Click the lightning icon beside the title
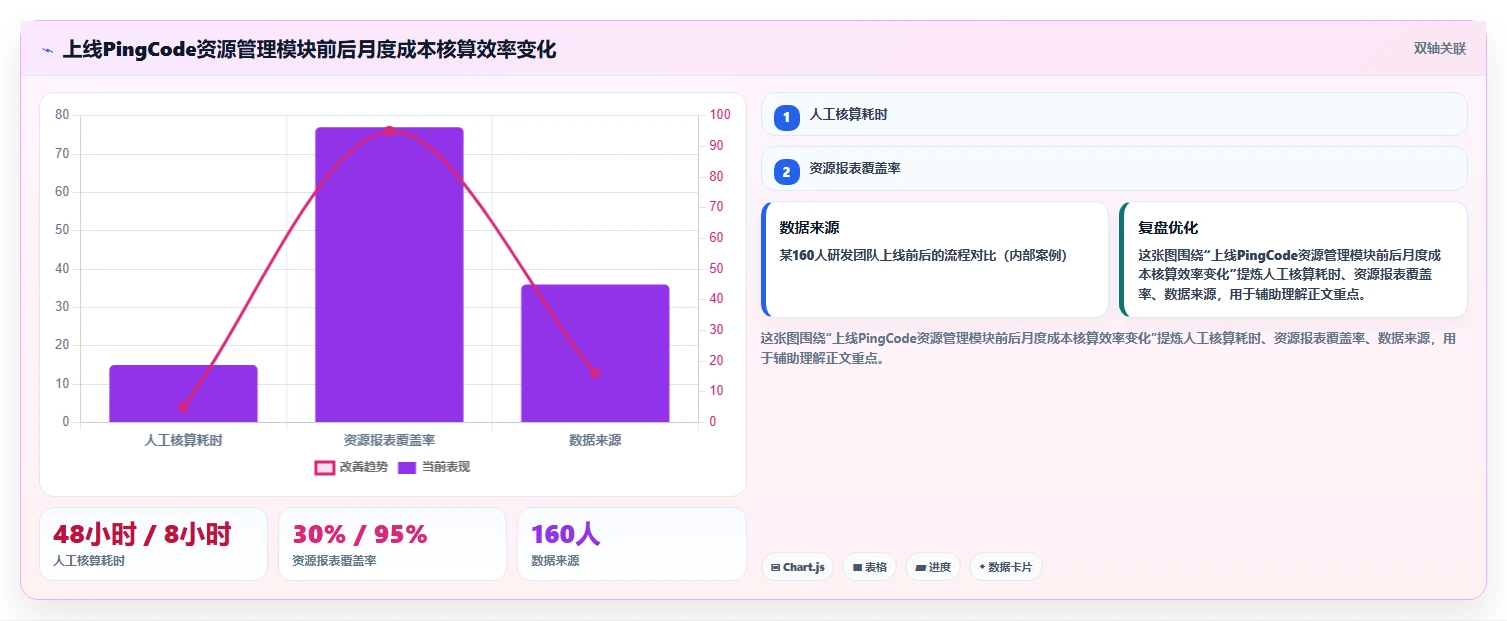Viewport: 1507px width, 621px height. [47, 50]
